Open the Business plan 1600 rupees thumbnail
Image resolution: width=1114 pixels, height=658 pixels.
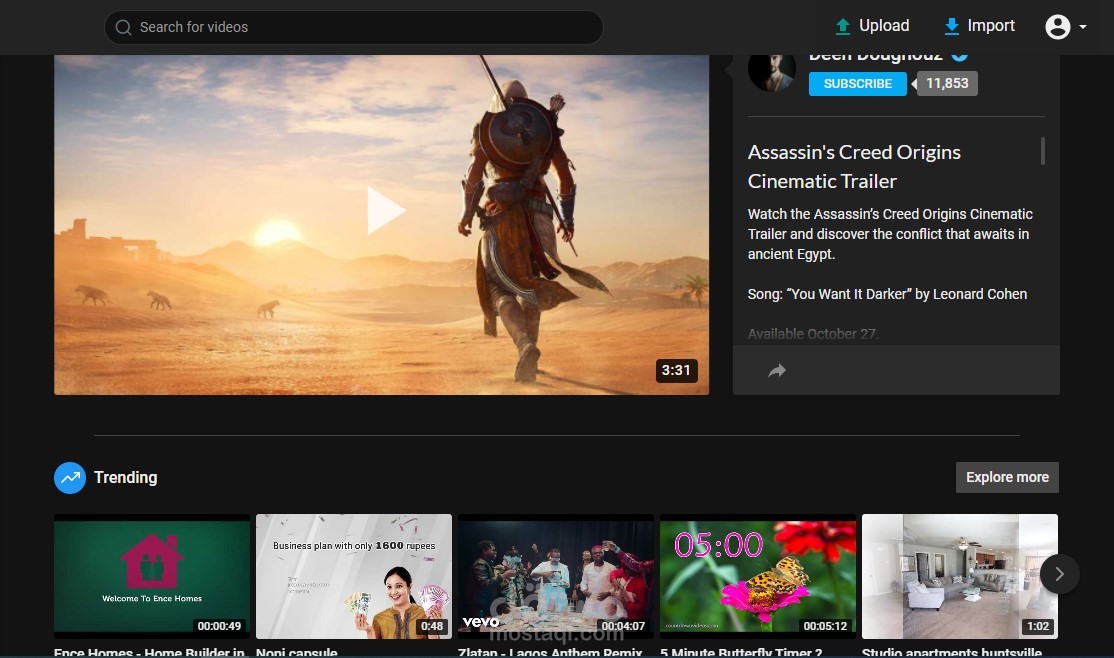(x=354, y=576)
